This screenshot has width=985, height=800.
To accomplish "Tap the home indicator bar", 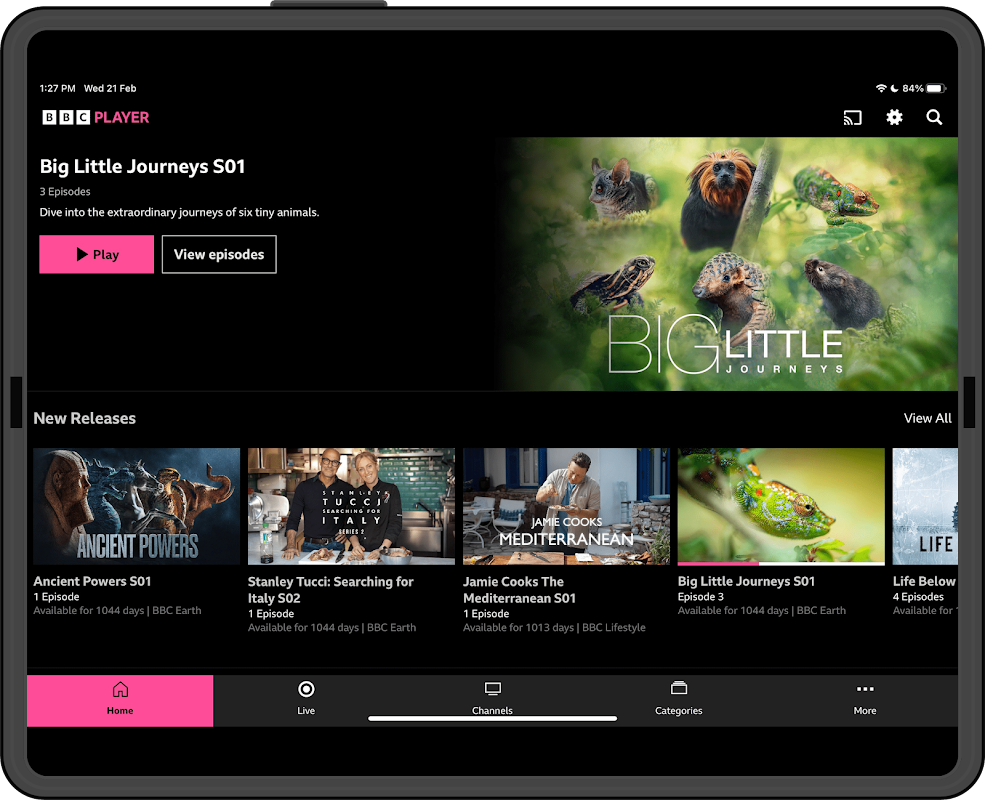I will point(492,718).
